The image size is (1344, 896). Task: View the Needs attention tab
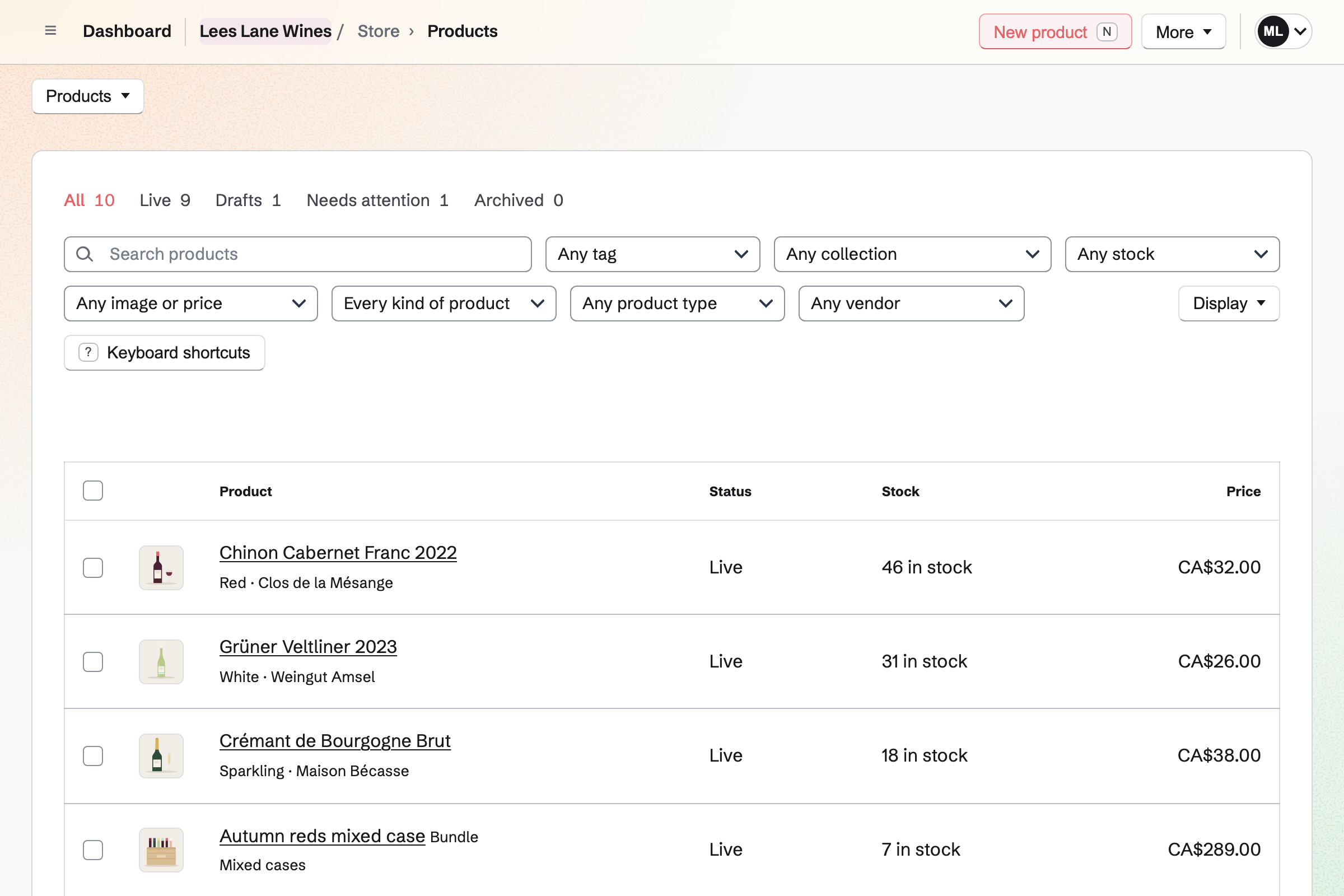pos(377,200)
